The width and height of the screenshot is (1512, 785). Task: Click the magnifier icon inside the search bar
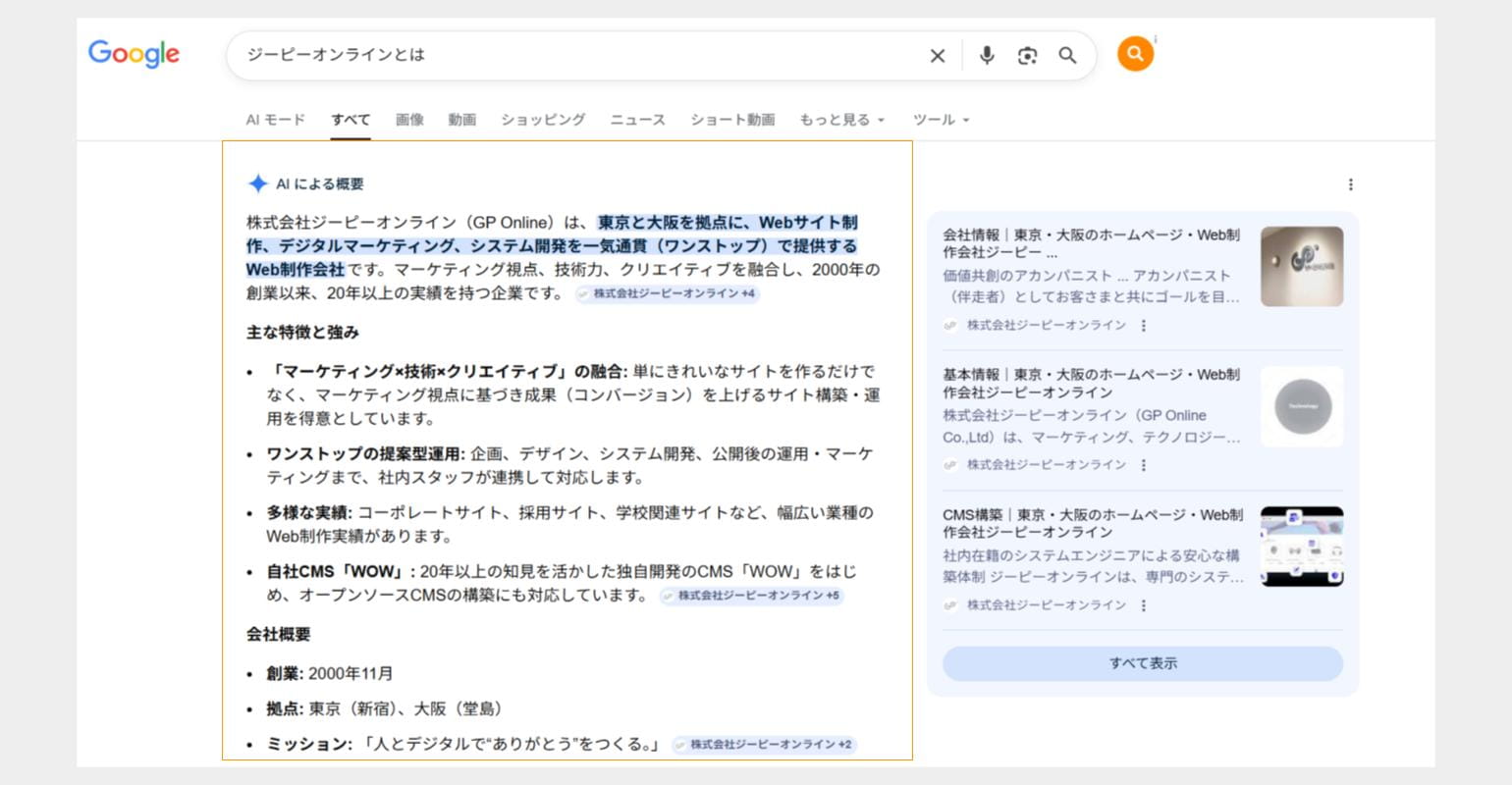(x=1067, y=56)
